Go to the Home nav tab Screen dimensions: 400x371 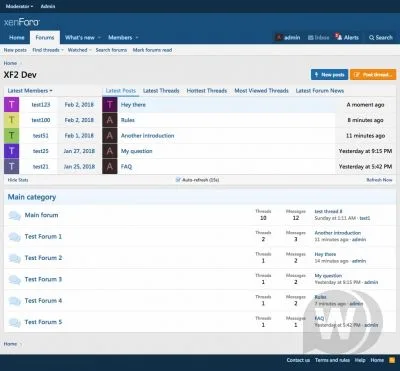[x=16, y=38]
